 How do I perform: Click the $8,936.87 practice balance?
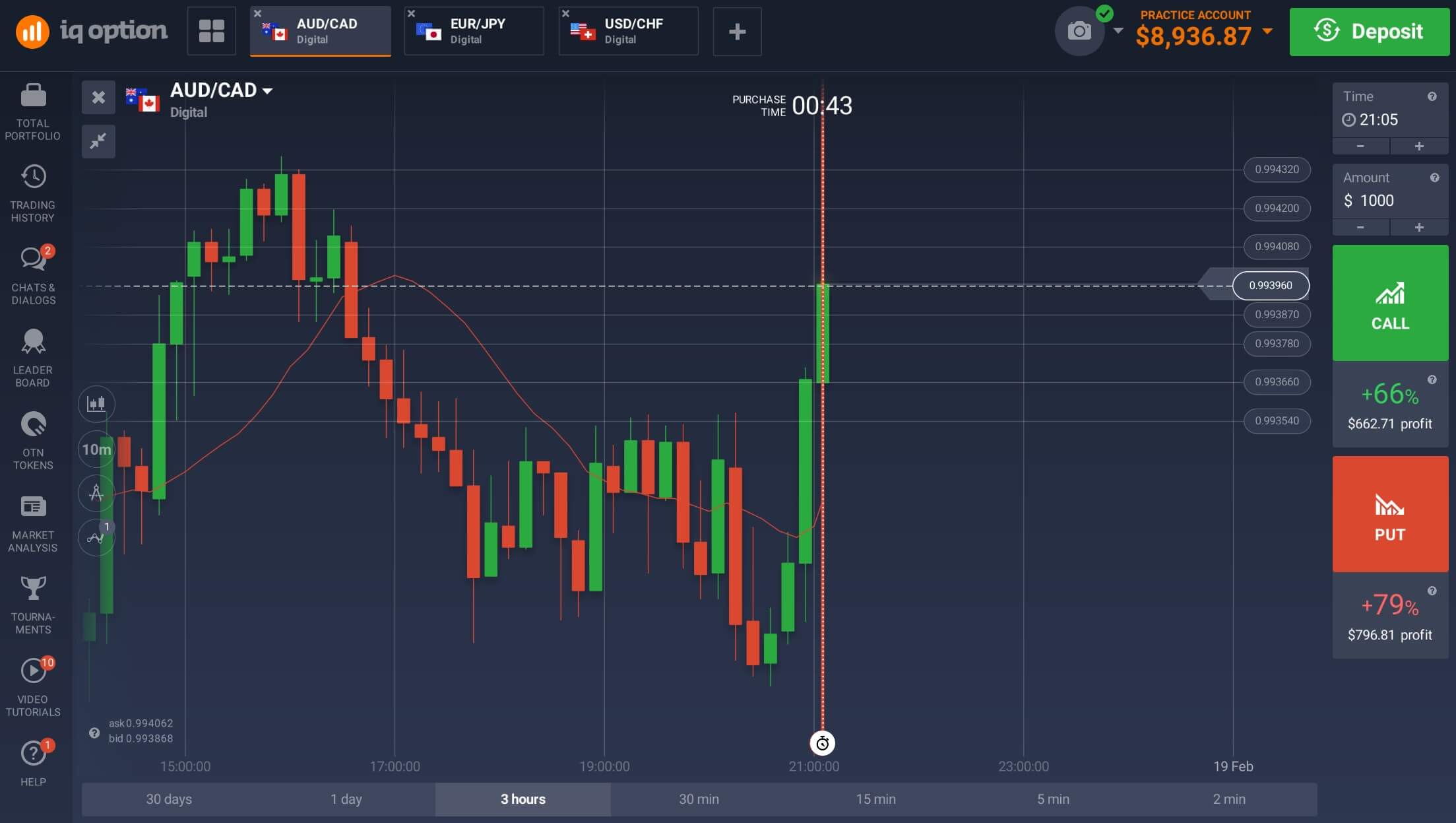point(1193,36)
